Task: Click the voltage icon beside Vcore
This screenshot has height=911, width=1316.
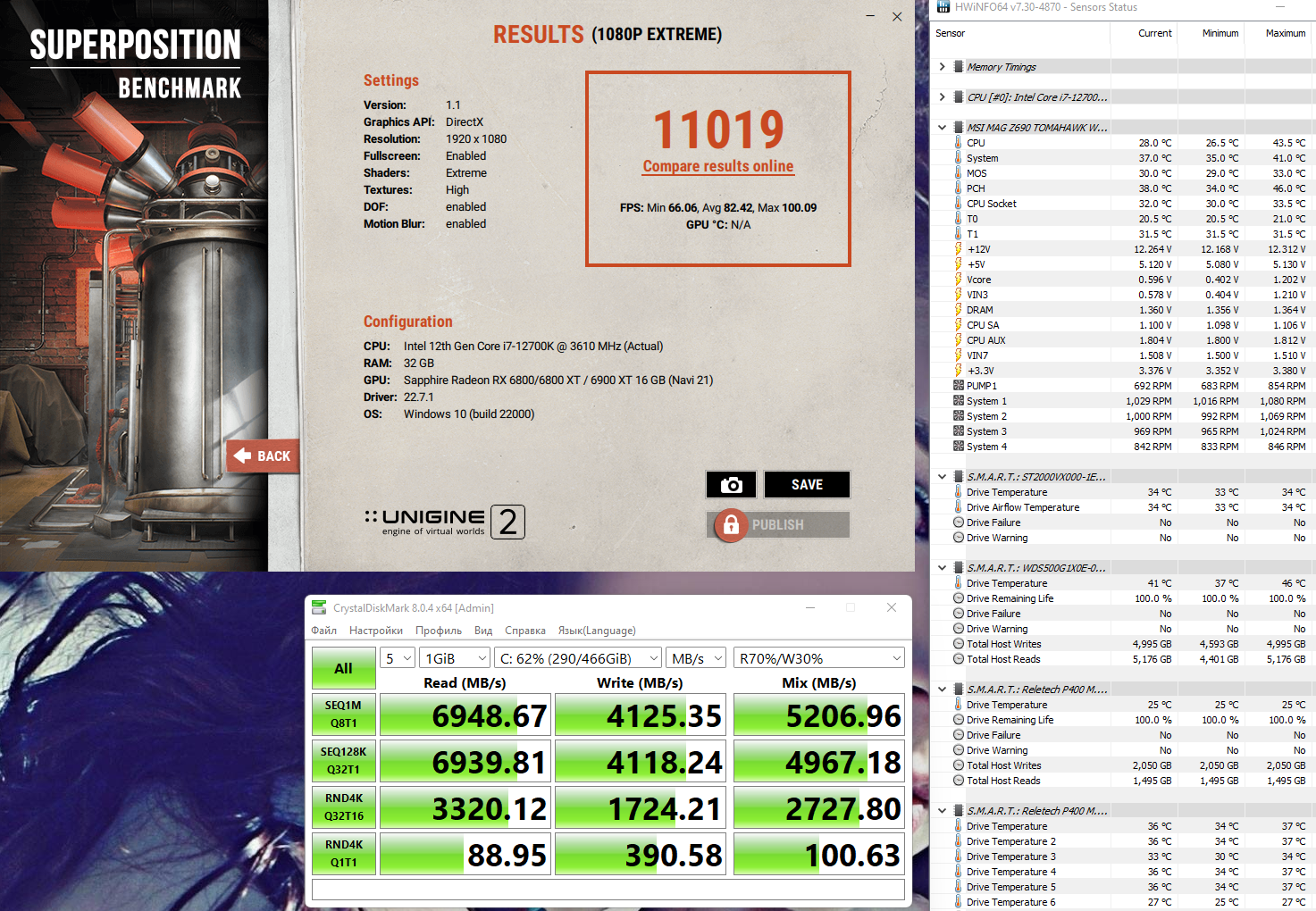Action: click(x=958, y=280)
